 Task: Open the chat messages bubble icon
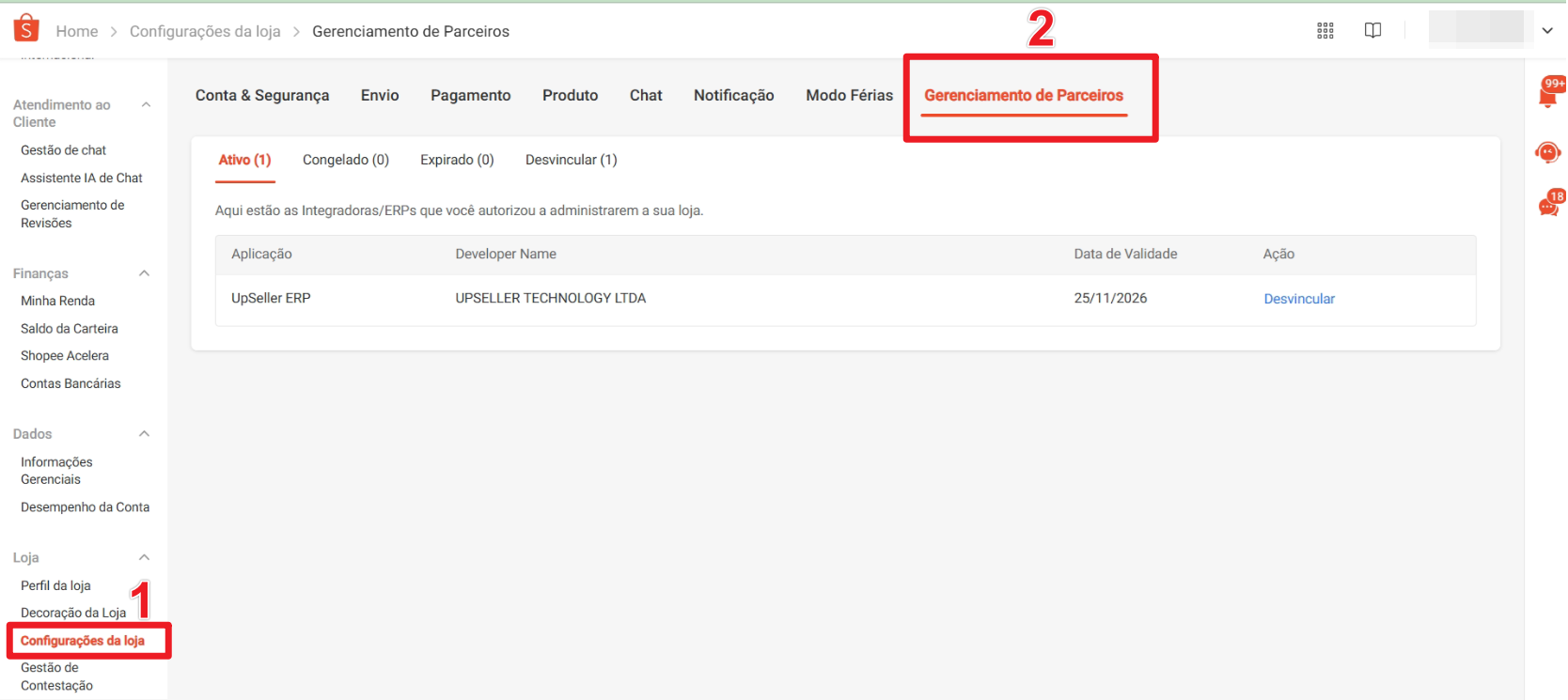click(x=1547, y=207)
